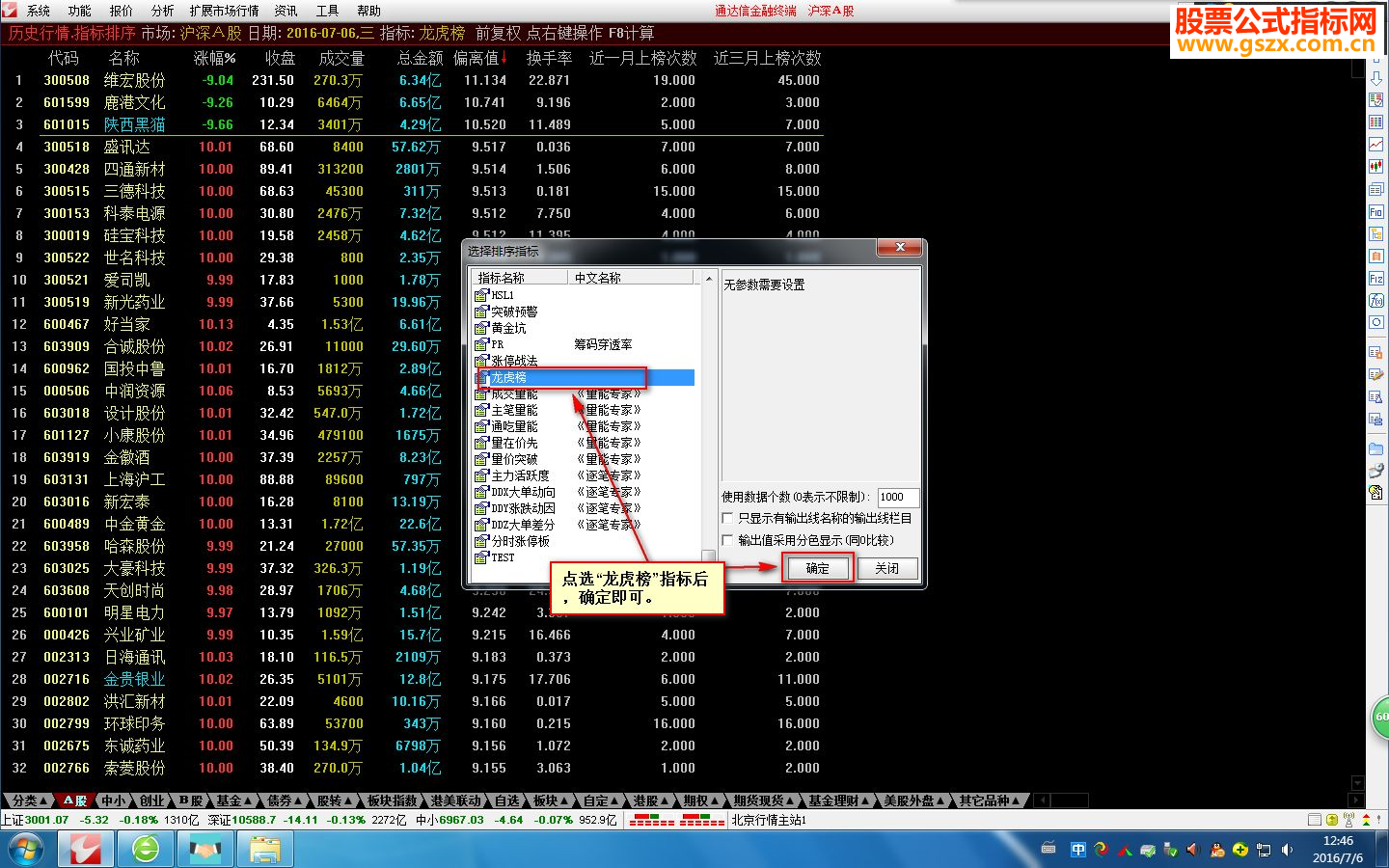Click the 关闭 button in dialog
The image size is (1389, 868).
click(x=886, y=568)
